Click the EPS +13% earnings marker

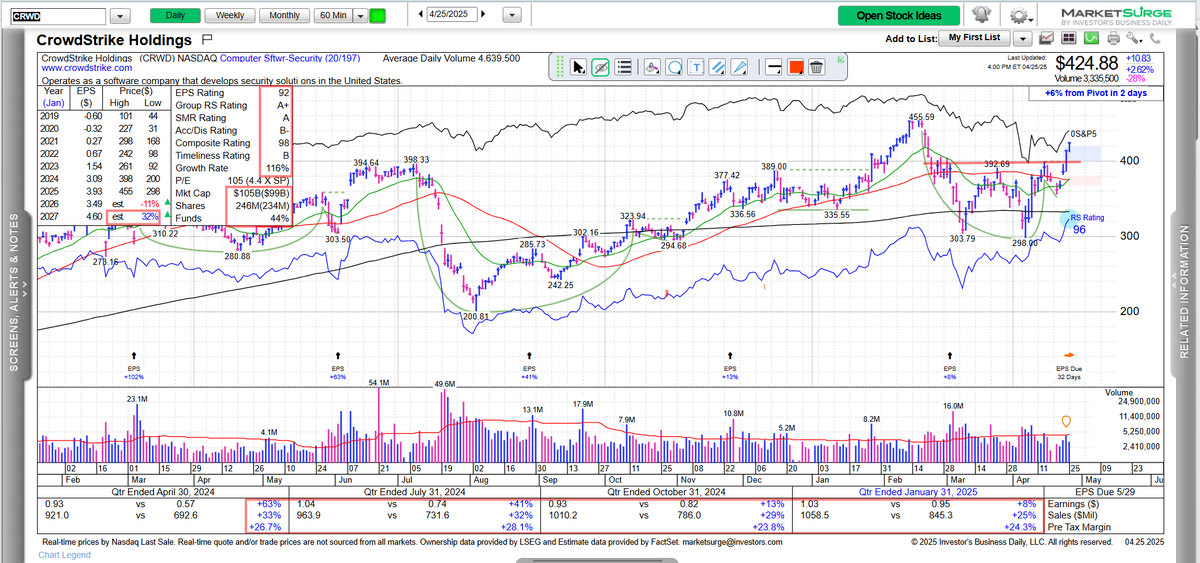tap(732, 366)
